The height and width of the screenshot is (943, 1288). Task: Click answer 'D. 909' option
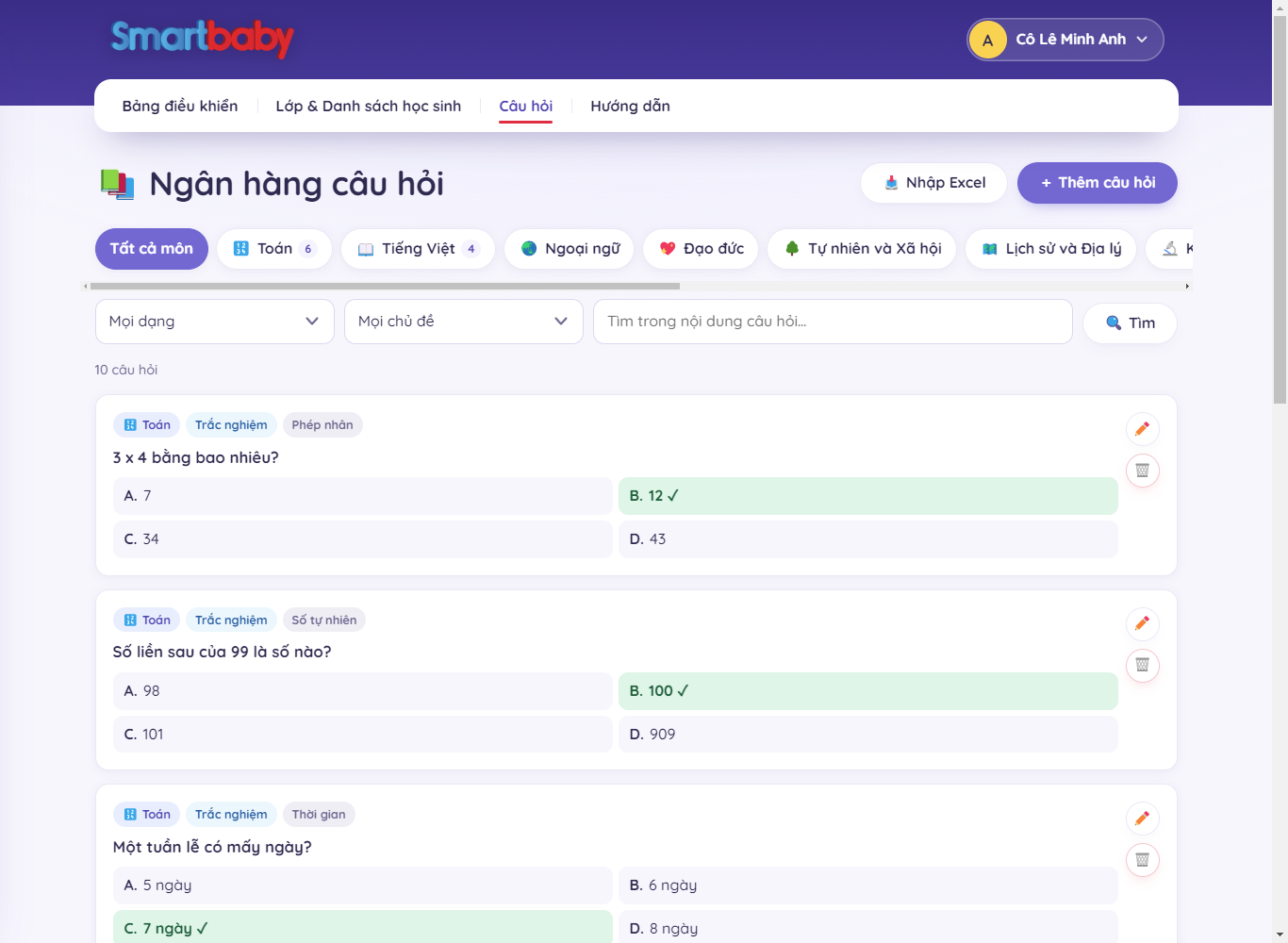tap(868, 735)
